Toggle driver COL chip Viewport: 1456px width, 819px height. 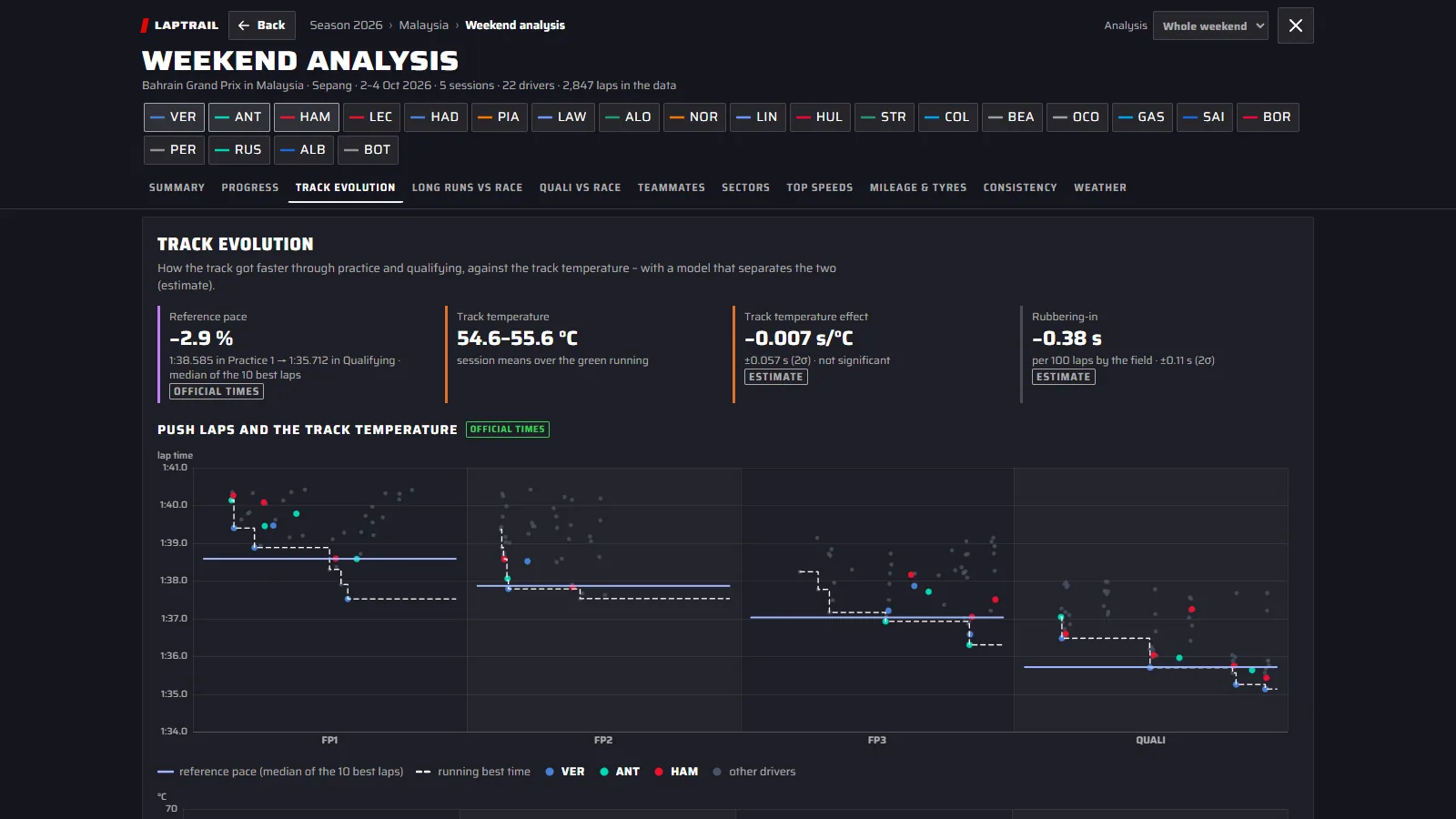[948, 117]
